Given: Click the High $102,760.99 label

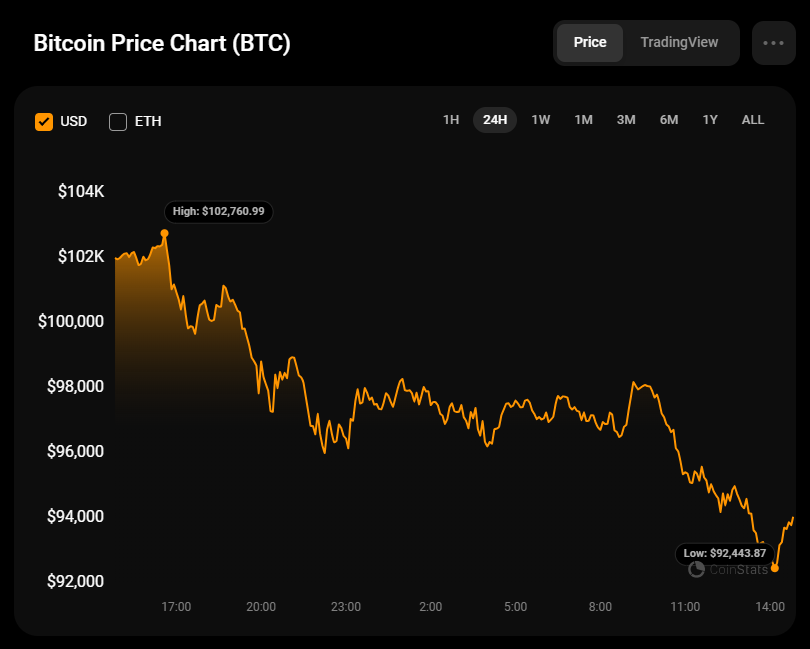Looking at the screenshot, I should point(219,212).
